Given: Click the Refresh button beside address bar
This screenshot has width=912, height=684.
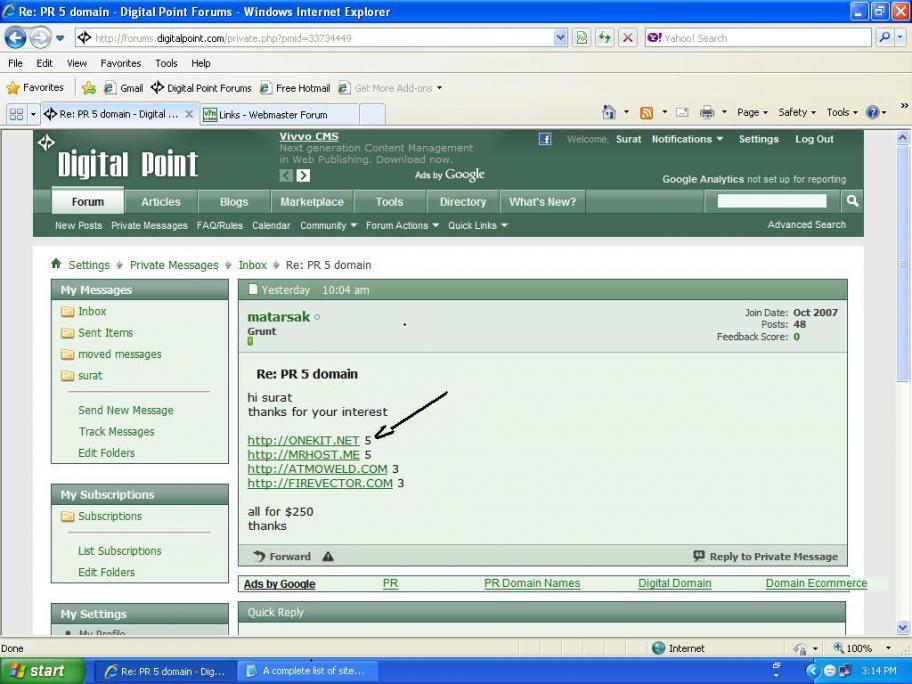Looking at the screenshot, I should 605,38.
